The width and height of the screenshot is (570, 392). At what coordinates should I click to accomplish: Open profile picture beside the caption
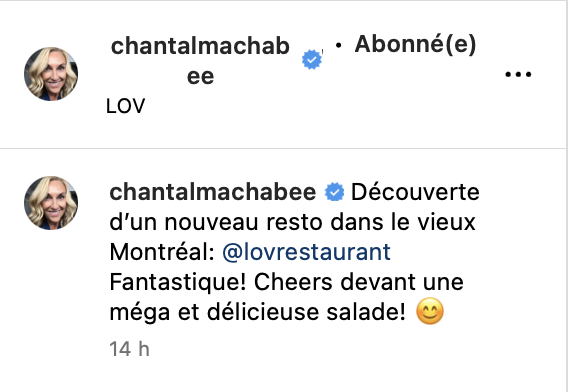tap(51, 203)
